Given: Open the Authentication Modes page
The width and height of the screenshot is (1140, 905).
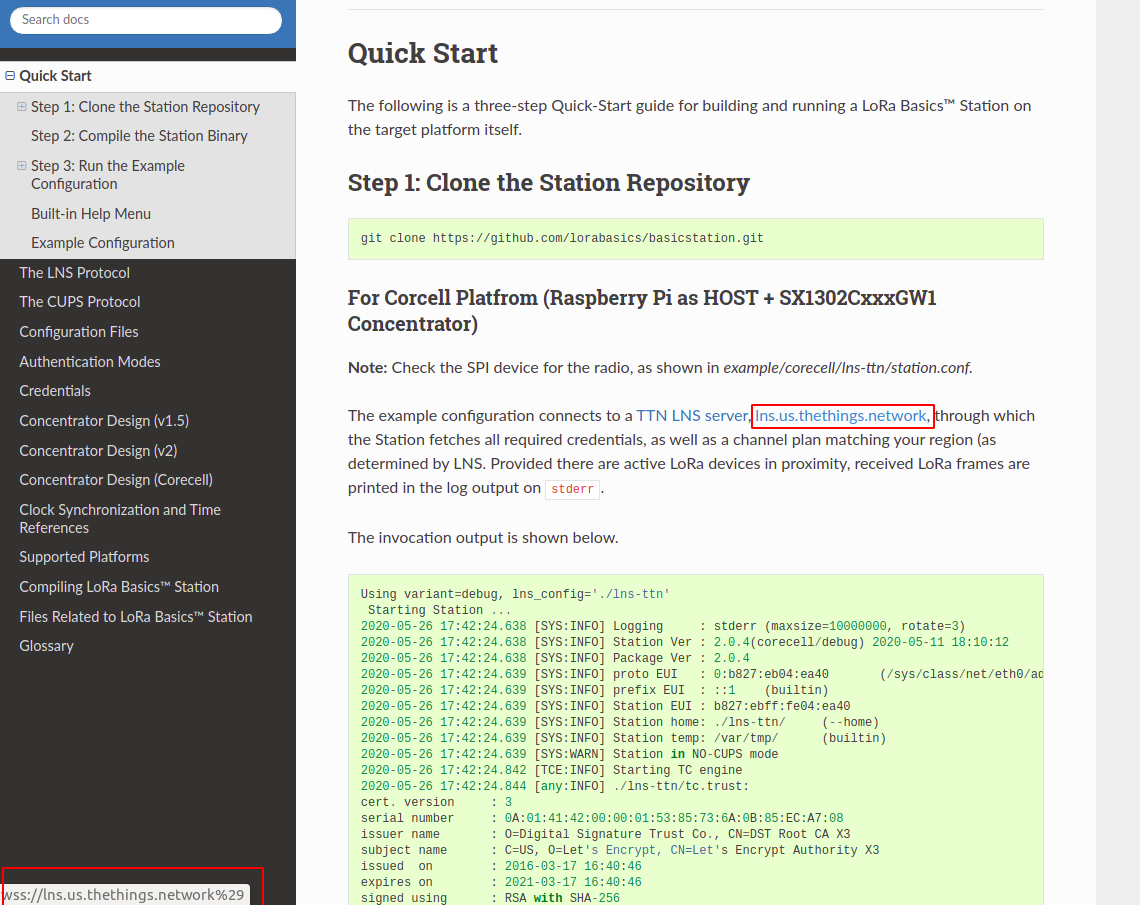Looking at the screenshot, I should click(x=89, y=361).
